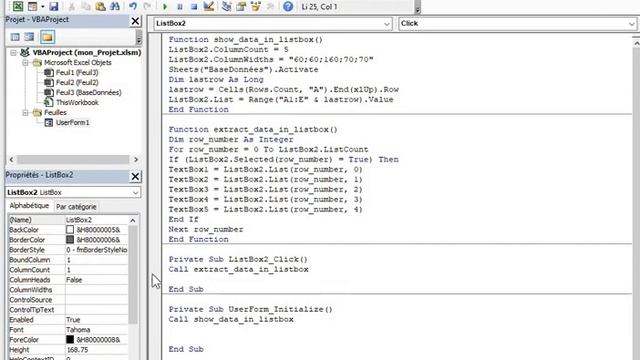Select the ColumnHeads False value

point(96,280)
